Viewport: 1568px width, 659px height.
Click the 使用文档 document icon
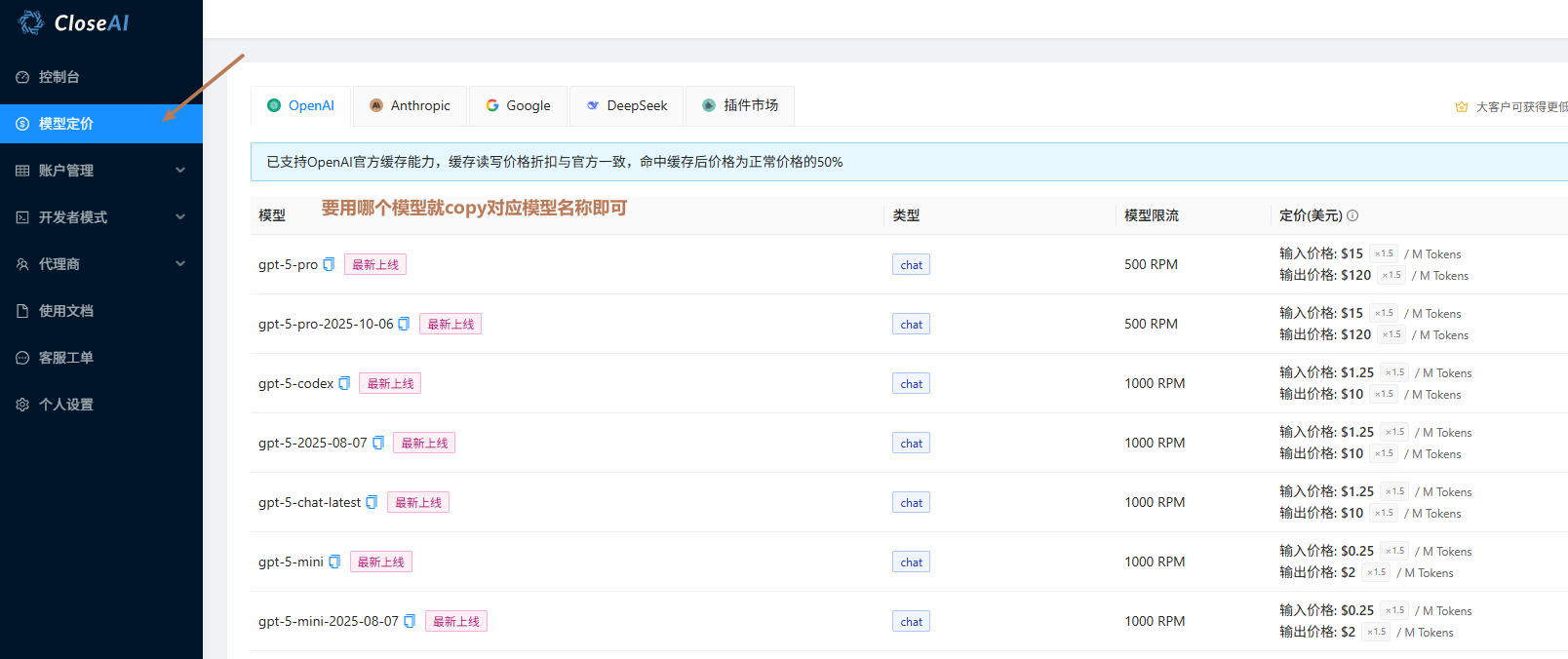pyautogui.click(x=22, y=311)
